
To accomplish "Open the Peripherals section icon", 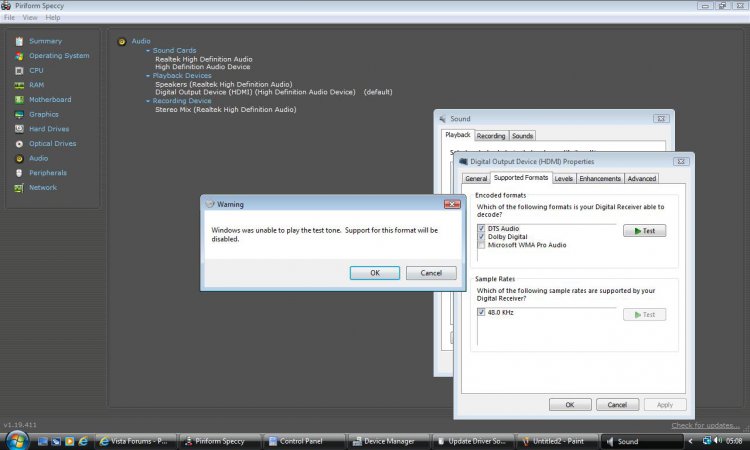I will 19,173.
